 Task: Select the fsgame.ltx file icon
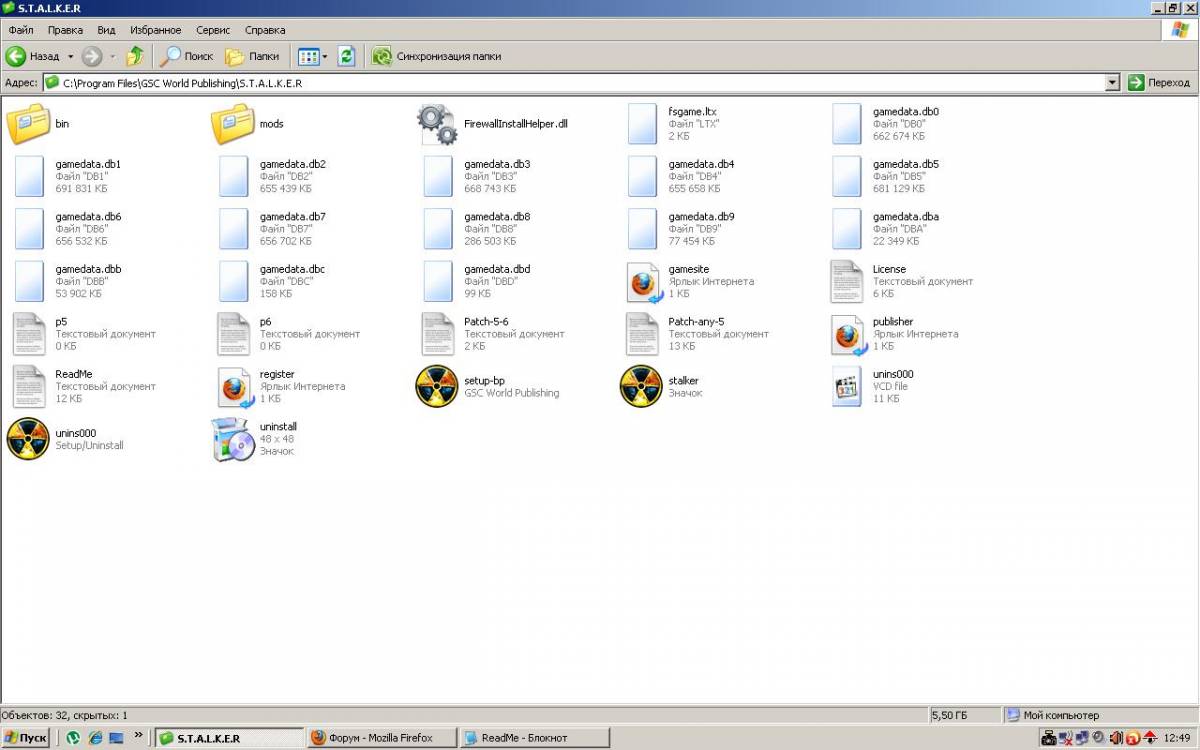pyautogui.click(x=642, y=124)
